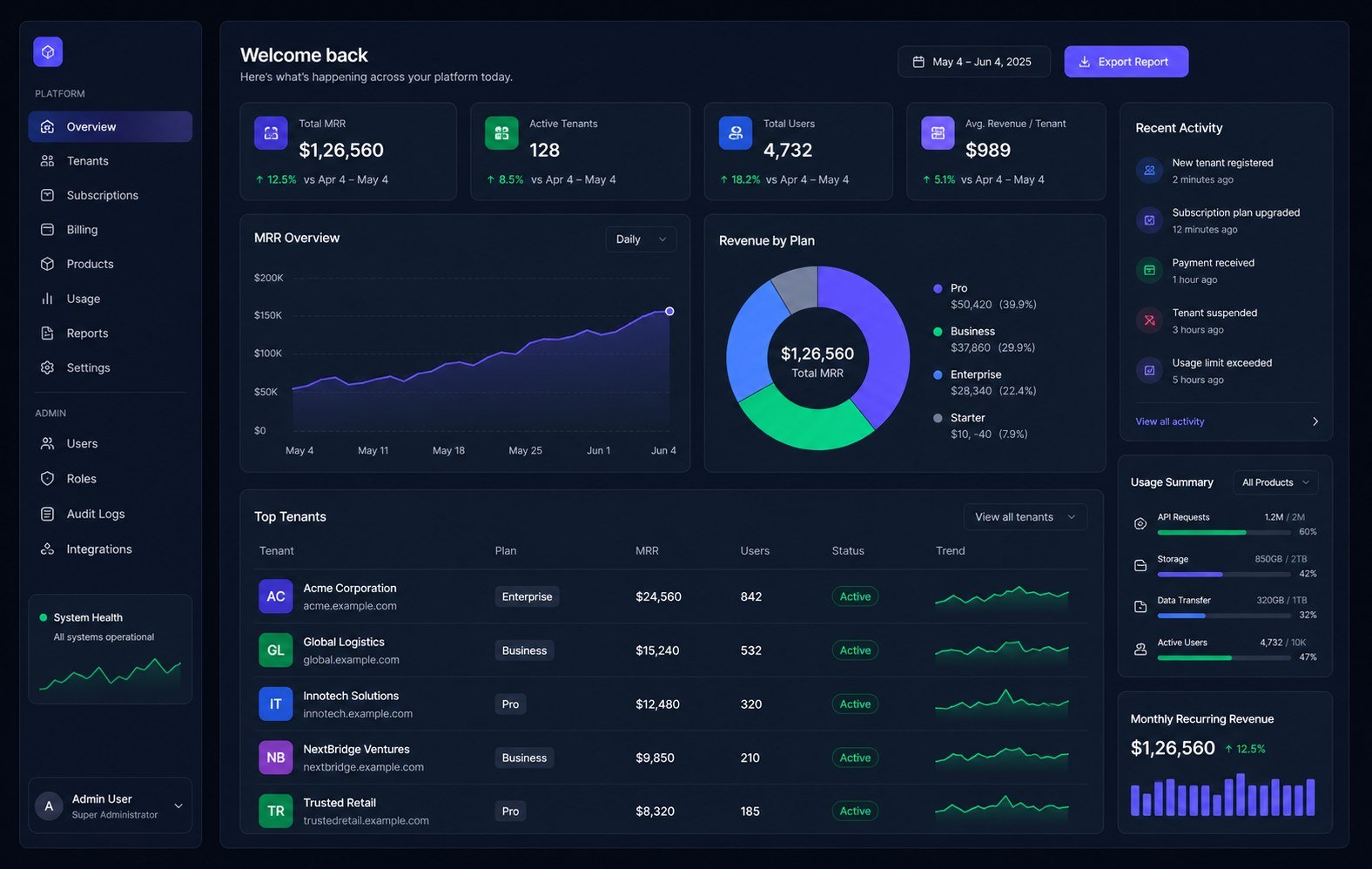Click the System Health status card
Viewport: 1372px width, 869px height.
click(x=111, y=649)
